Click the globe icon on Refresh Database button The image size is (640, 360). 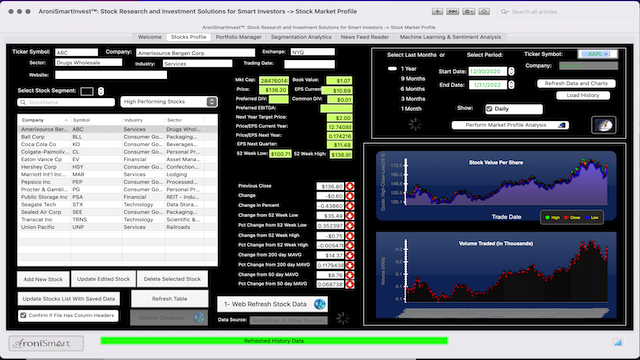199,318
